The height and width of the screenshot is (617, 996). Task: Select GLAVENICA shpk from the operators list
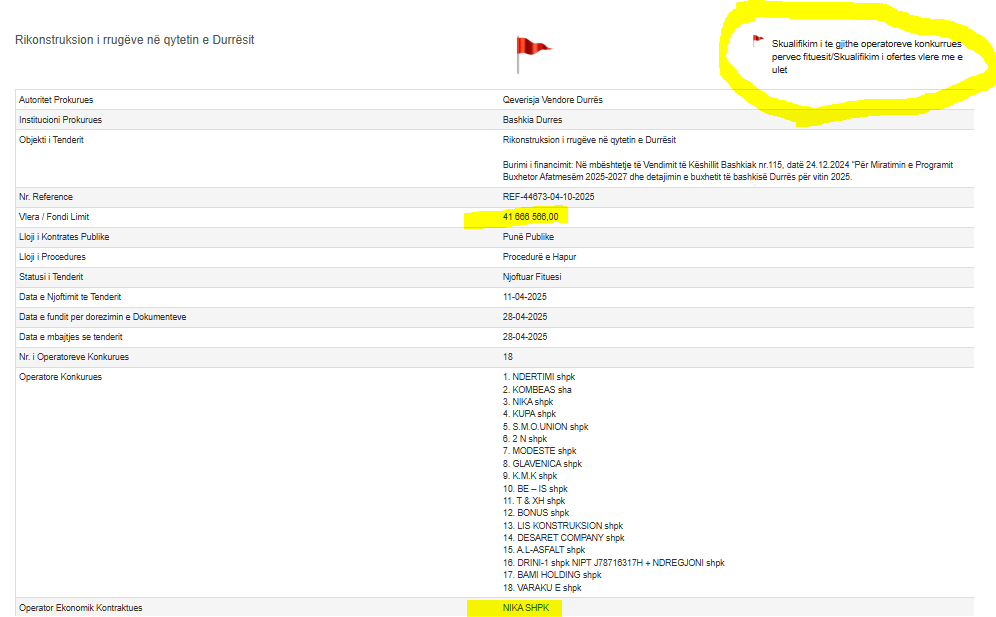(x=542, y=464)
